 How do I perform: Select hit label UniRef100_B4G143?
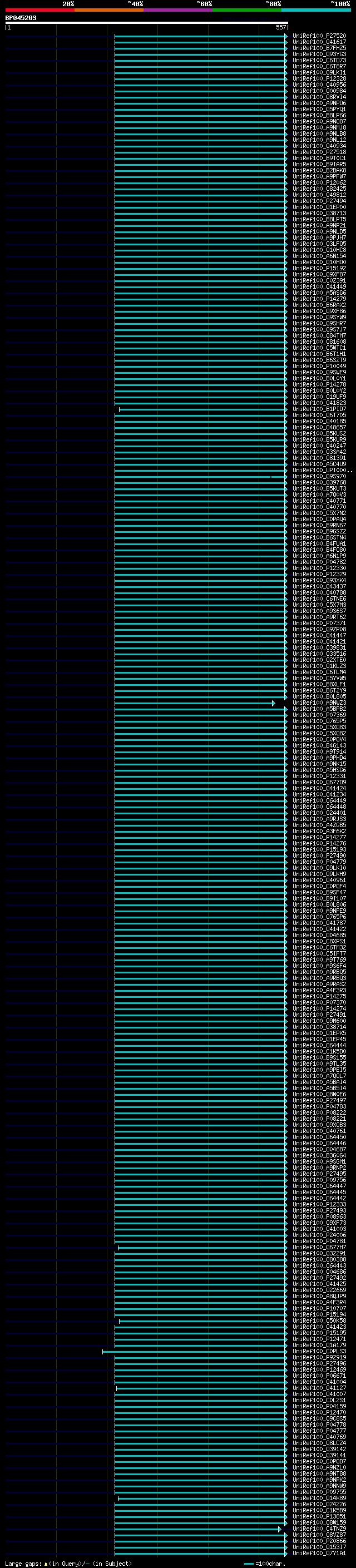(319, 746)
